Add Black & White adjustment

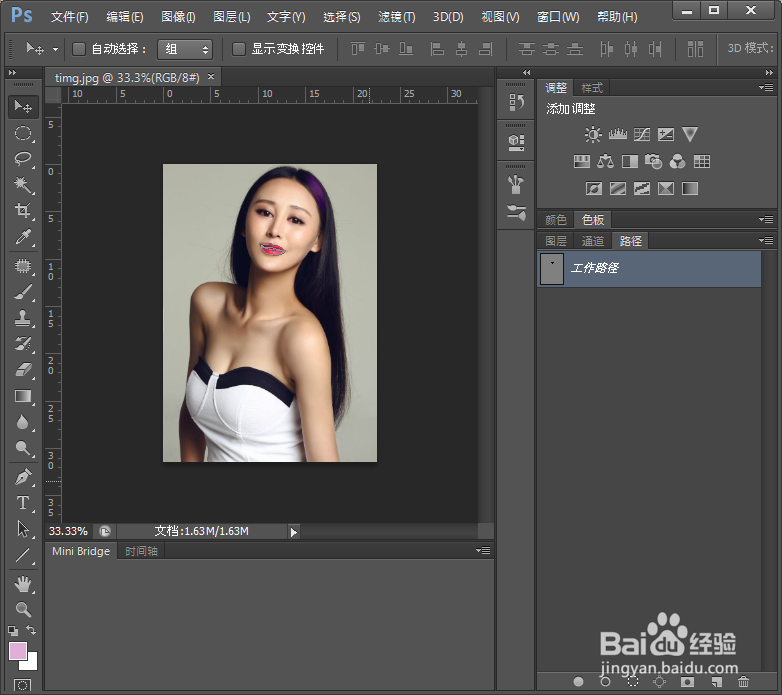629,162
